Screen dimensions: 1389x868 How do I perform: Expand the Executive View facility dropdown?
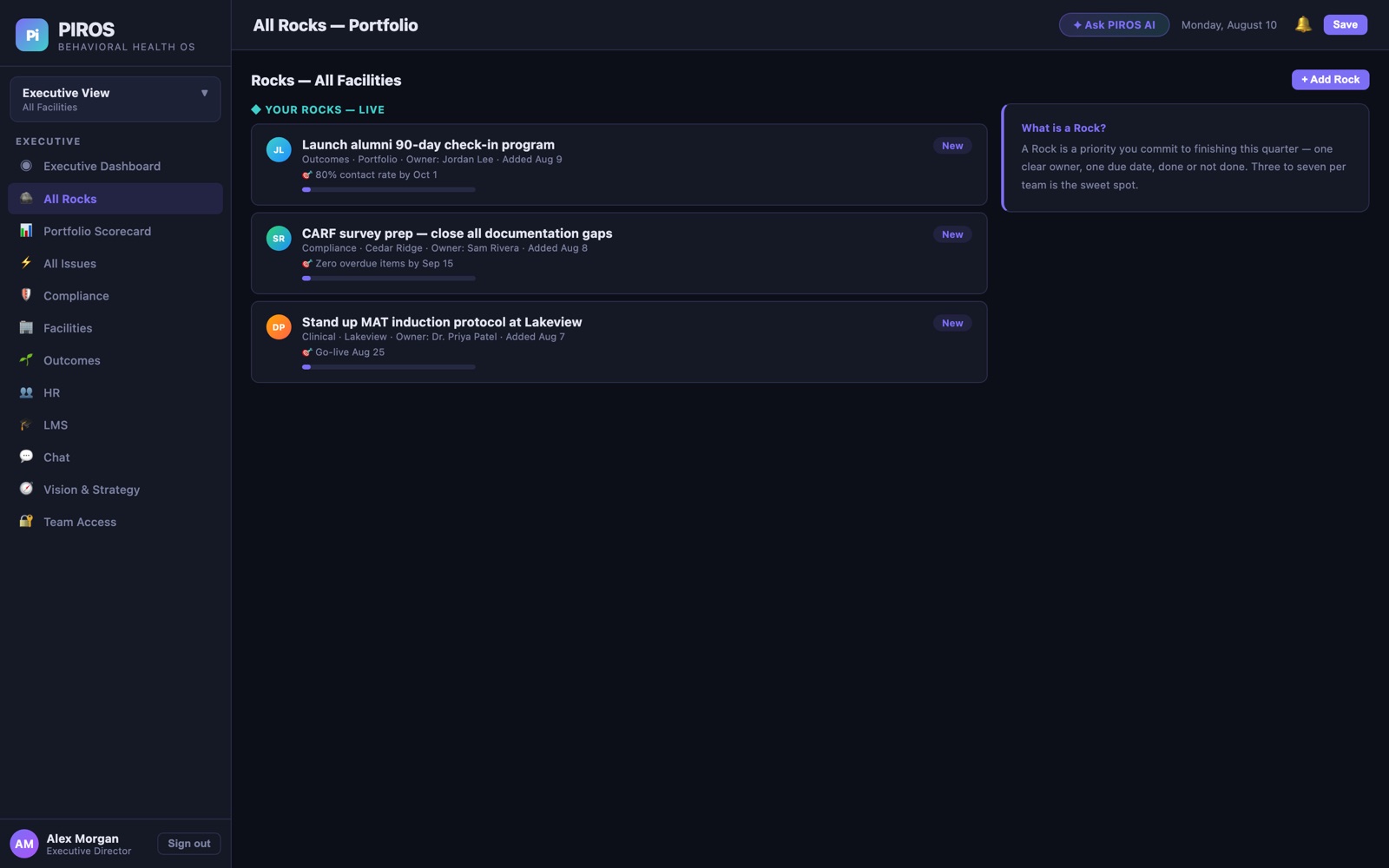(x=115, y=99)
